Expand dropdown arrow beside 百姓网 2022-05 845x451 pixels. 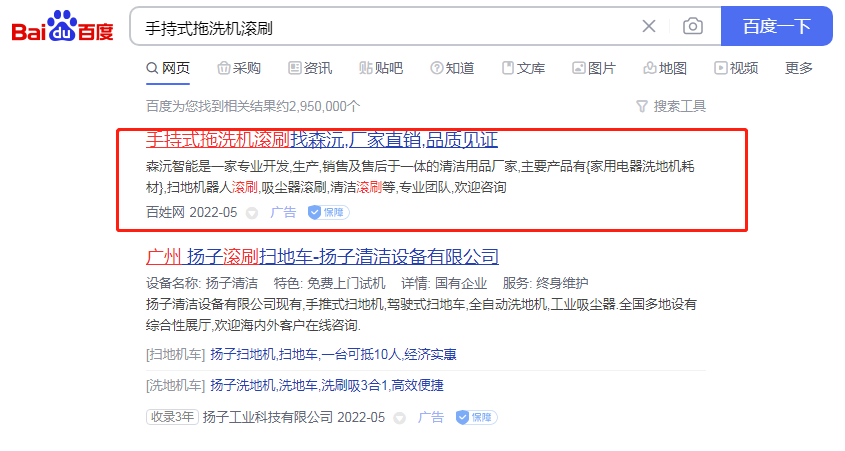(252, 213)
